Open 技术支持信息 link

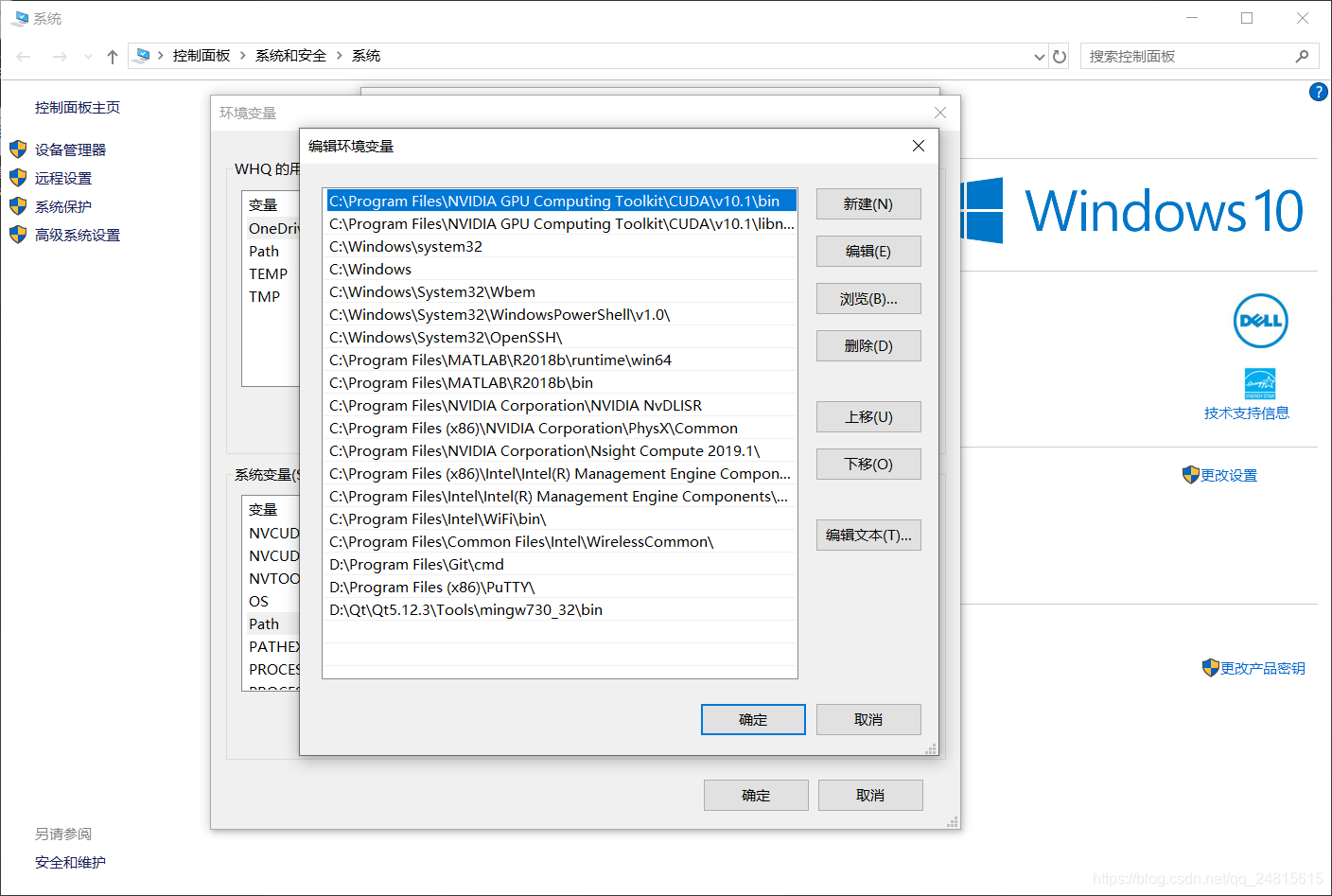pyautogui.click(x=1247, y=413)
